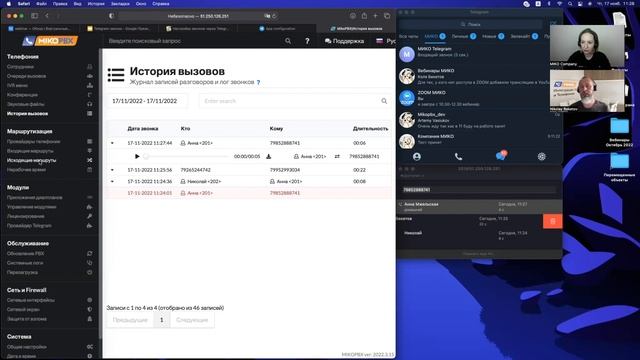Go back in Safari
Image resolution: width=640 pixels, height=360 pixels.
click(47, 16)
